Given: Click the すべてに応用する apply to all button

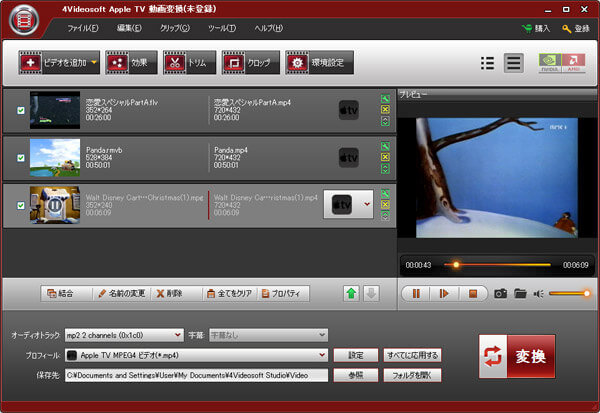Looking at the screenshot, I should [x=412, y=355].
